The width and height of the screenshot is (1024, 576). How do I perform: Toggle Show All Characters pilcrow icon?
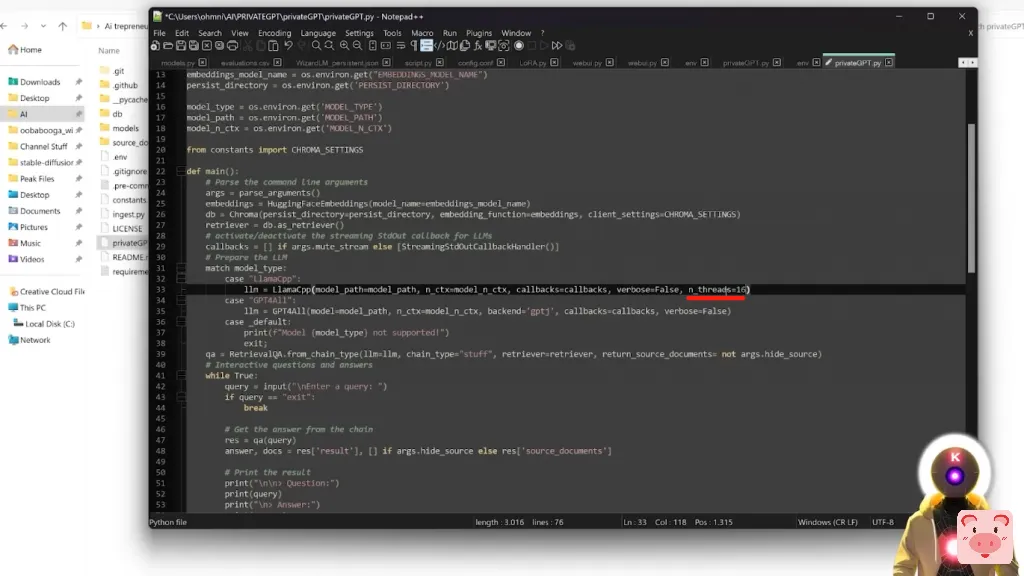413,46
